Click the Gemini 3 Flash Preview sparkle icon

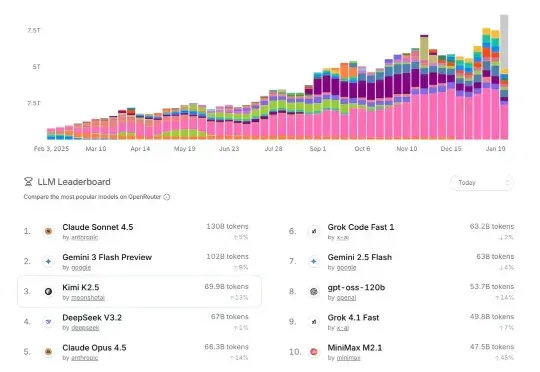[49, 261]
